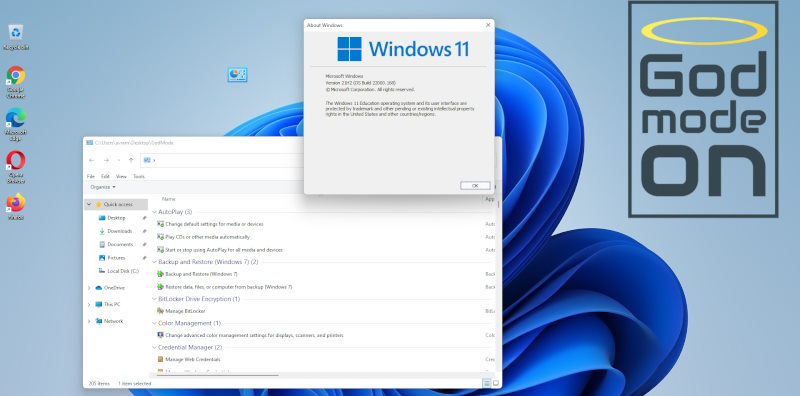Switch to details view in status bar
Image resolution: width=800 pixels, height=396 pixels.
tap(486, 383)
